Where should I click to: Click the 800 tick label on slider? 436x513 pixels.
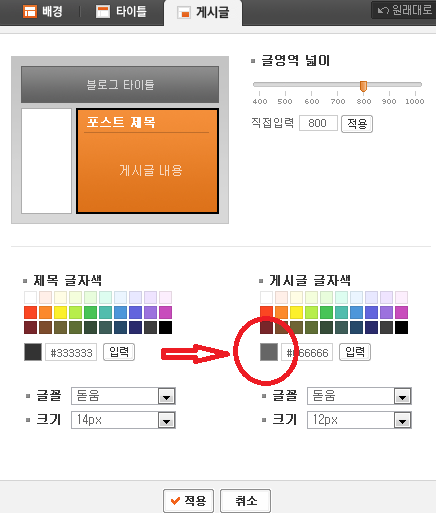364,101
